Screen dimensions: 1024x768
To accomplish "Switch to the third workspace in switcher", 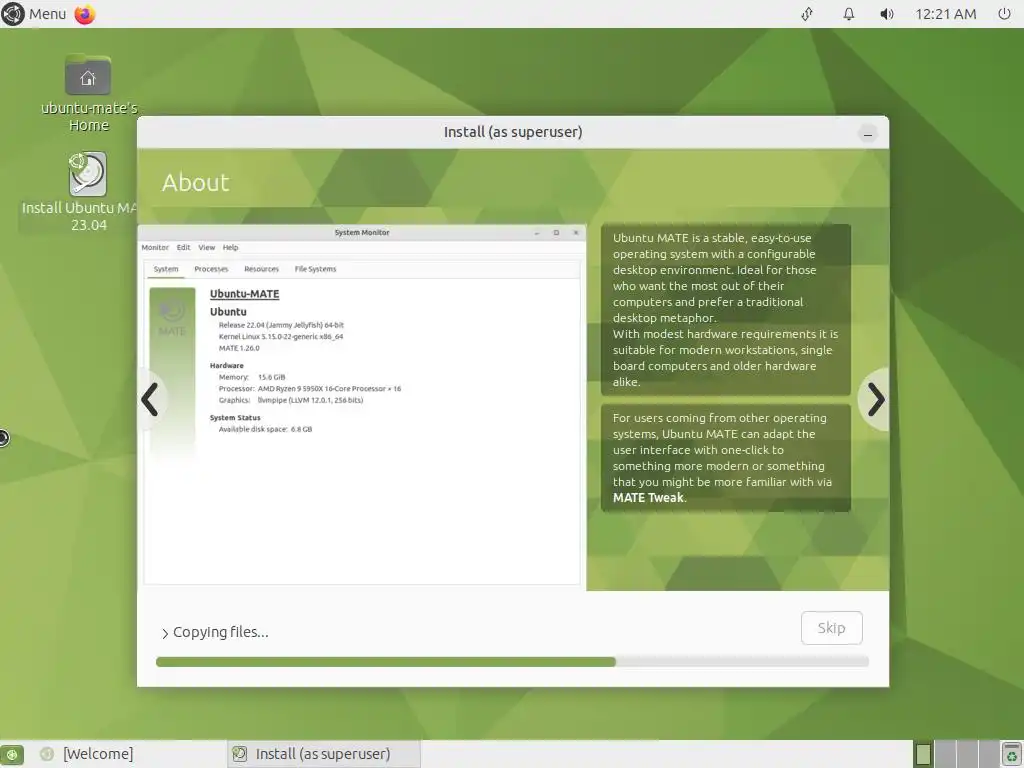I will click(x=967, y=754).
